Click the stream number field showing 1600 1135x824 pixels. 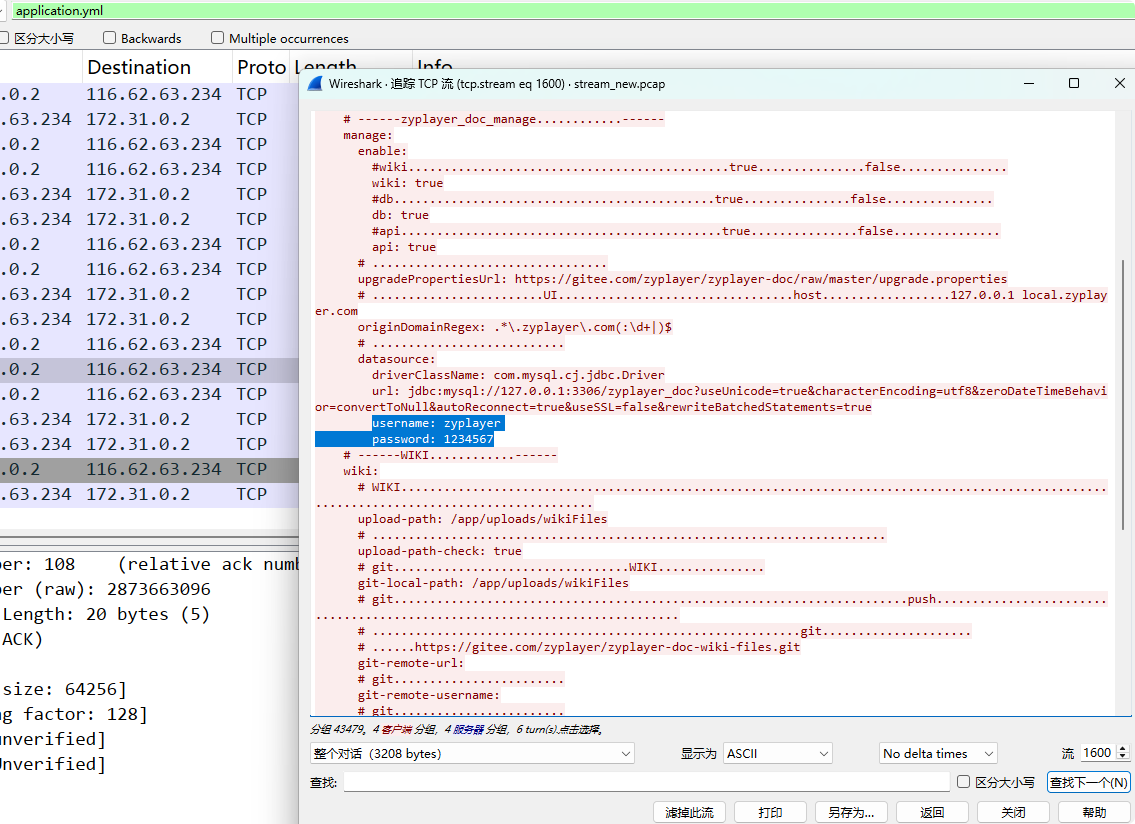coord(1098,753)
